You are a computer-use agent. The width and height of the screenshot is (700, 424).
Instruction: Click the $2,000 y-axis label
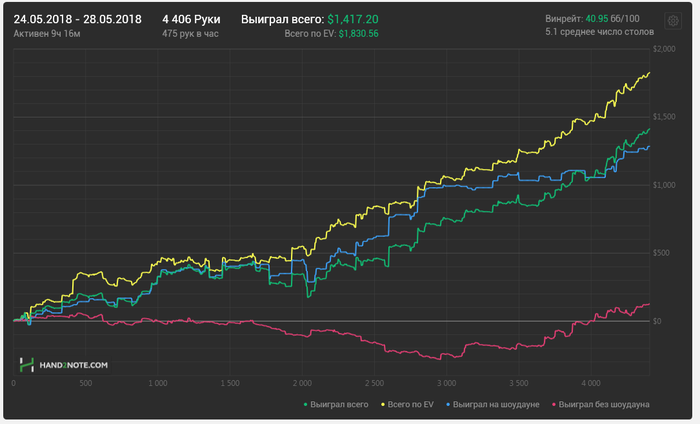664,49
